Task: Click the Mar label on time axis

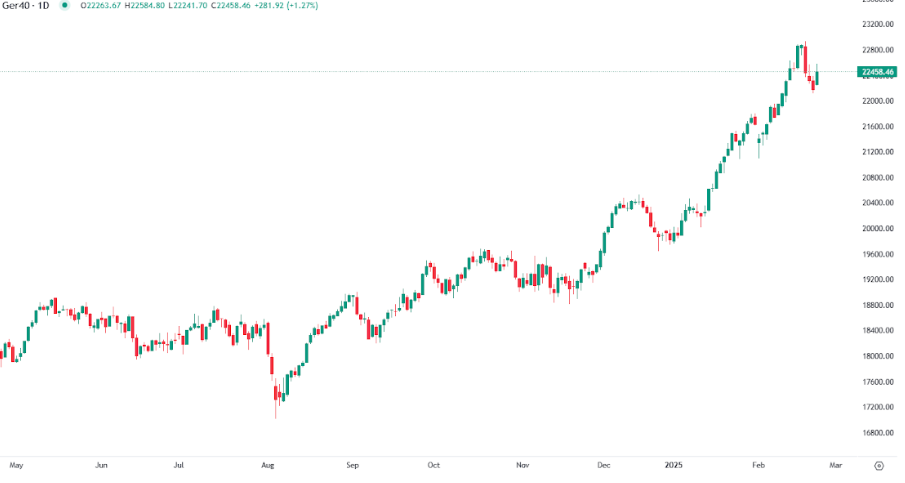Action: click(x=836, y=466)
